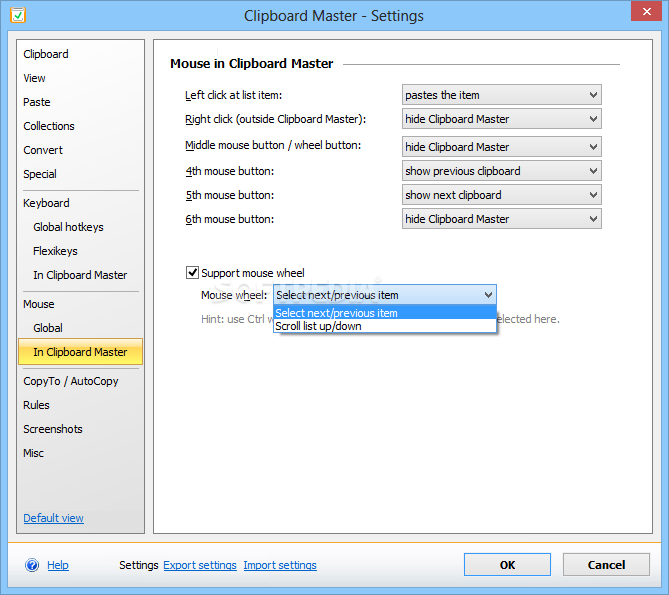Click the blue Help question mark icon

tap(32, 565)
